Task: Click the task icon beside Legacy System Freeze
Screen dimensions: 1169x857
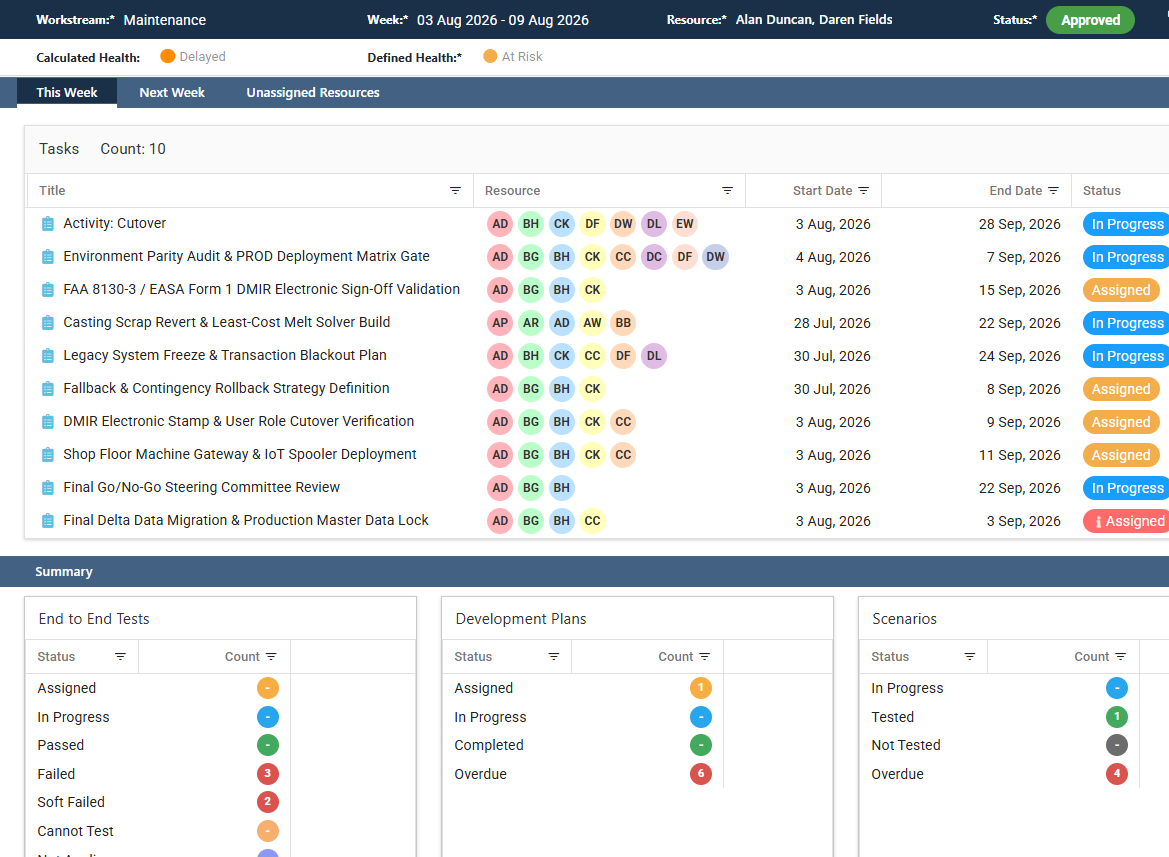Action: coord(48,355)
